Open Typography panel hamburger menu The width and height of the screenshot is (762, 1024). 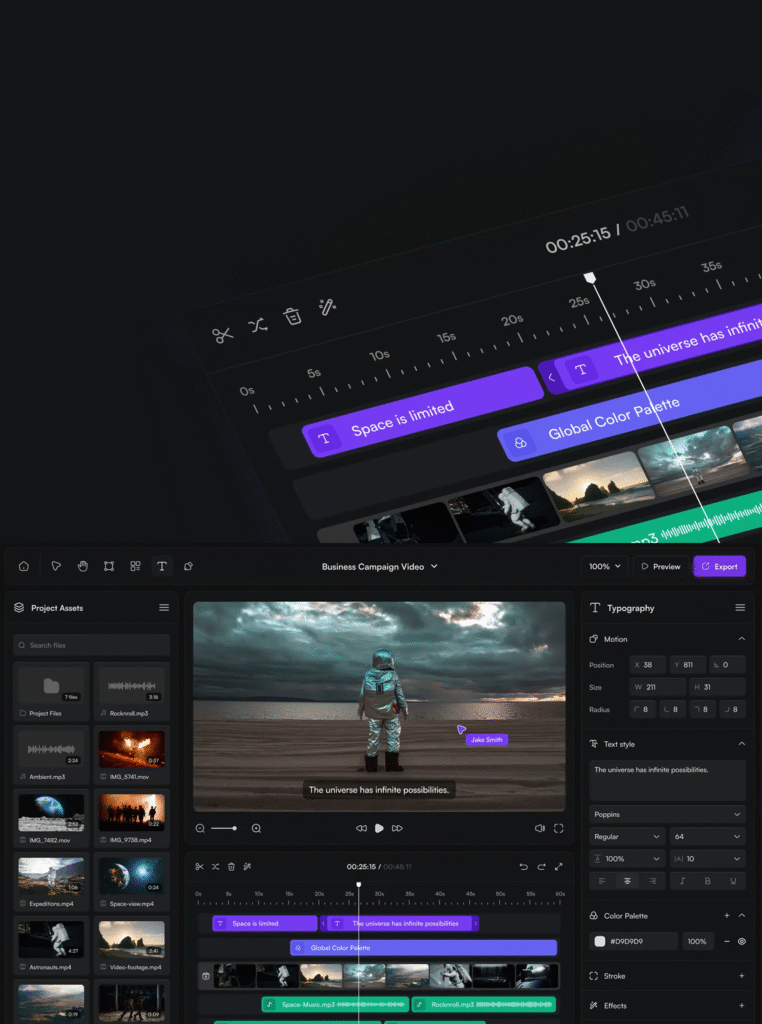pos(740,607)
